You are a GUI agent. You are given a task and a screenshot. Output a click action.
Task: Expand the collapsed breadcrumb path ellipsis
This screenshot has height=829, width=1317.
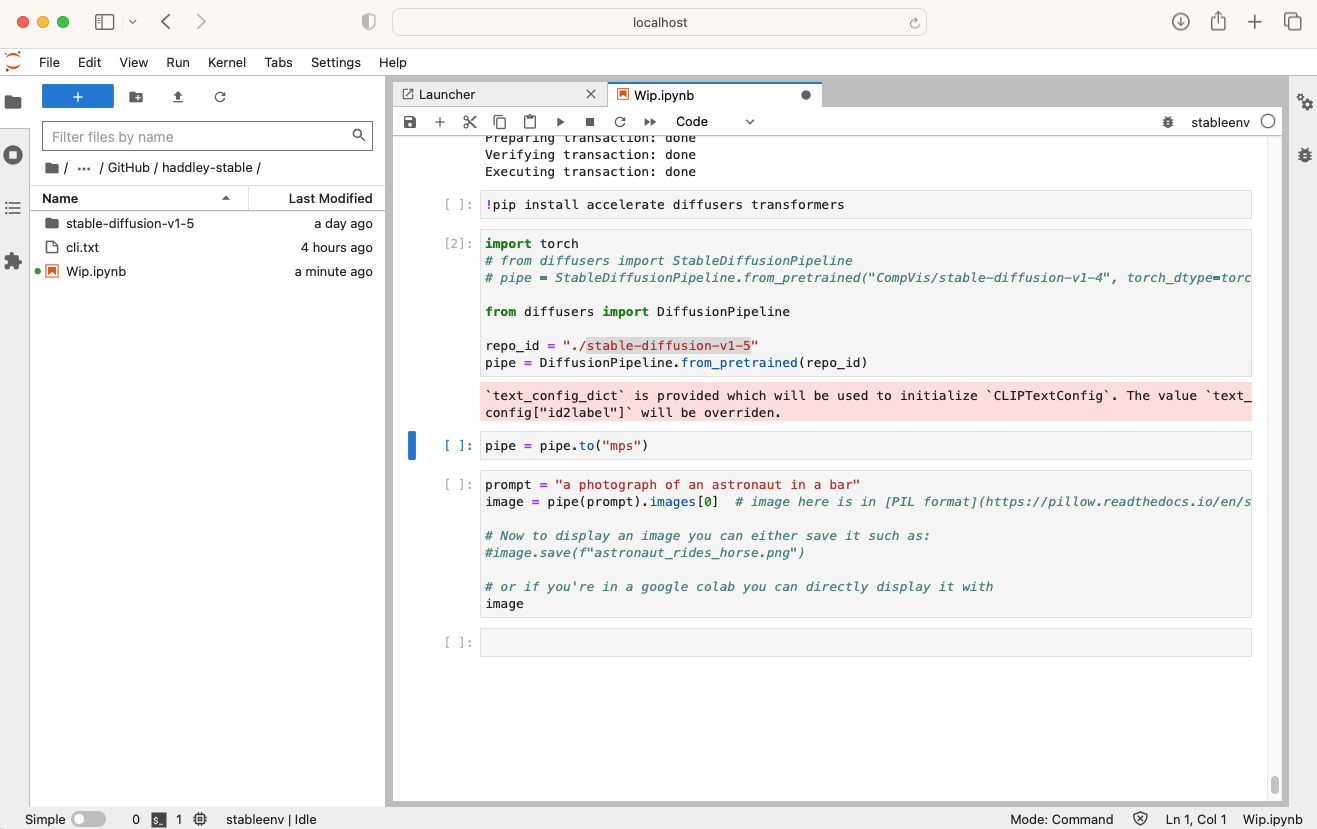(84, 168)
